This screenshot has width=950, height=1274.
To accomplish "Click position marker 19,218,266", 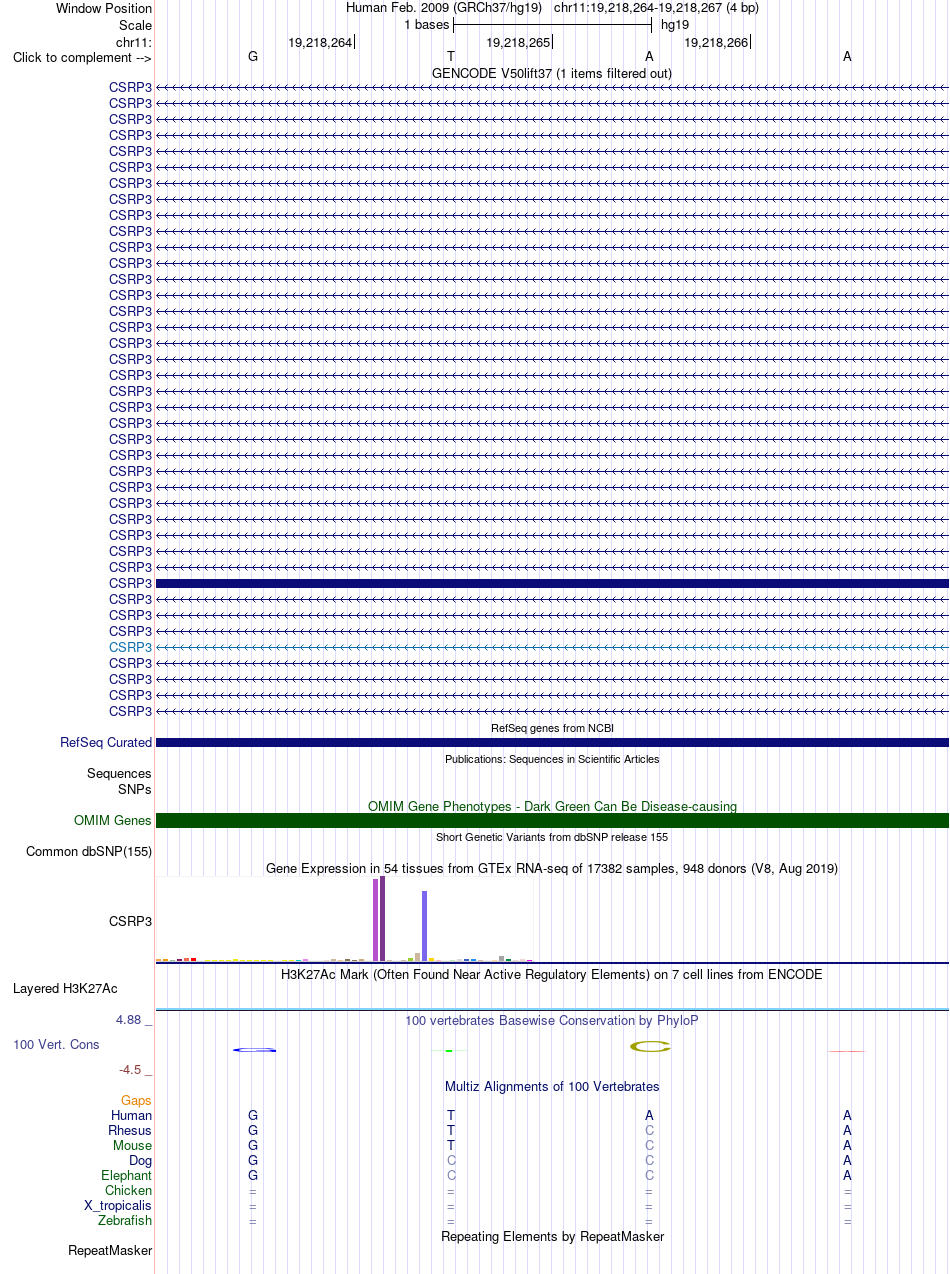I will click(x=716, y=42).
